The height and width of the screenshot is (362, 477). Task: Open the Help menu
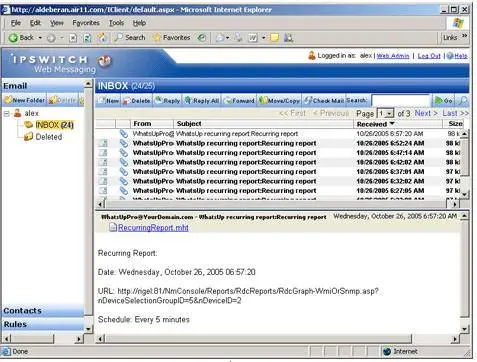[139, 23]
